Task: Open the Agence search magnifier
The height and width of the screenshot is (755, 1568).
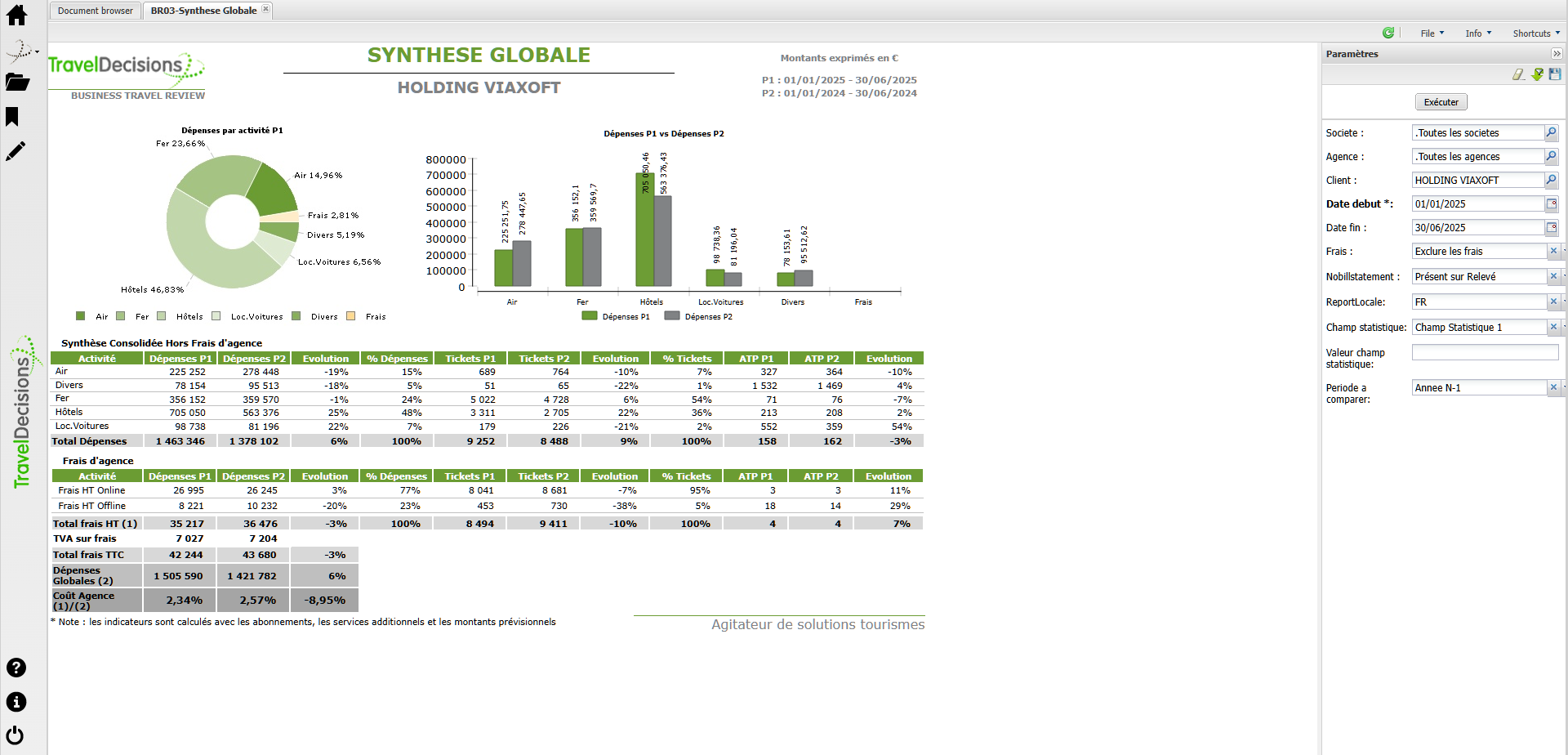Action: pyautogui.click(x=1552, y=156)
